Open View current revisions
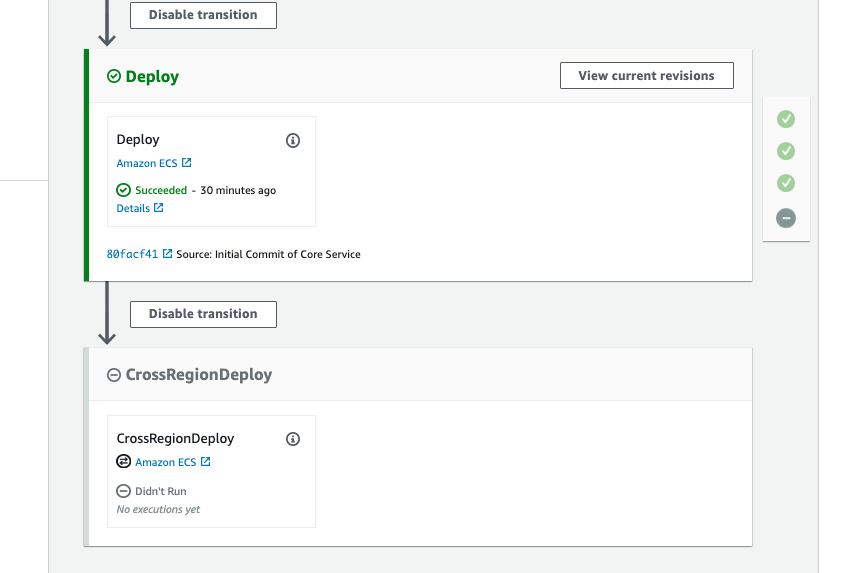The height and width of the screenshot is (573, 851). click(x=647, y=75)
